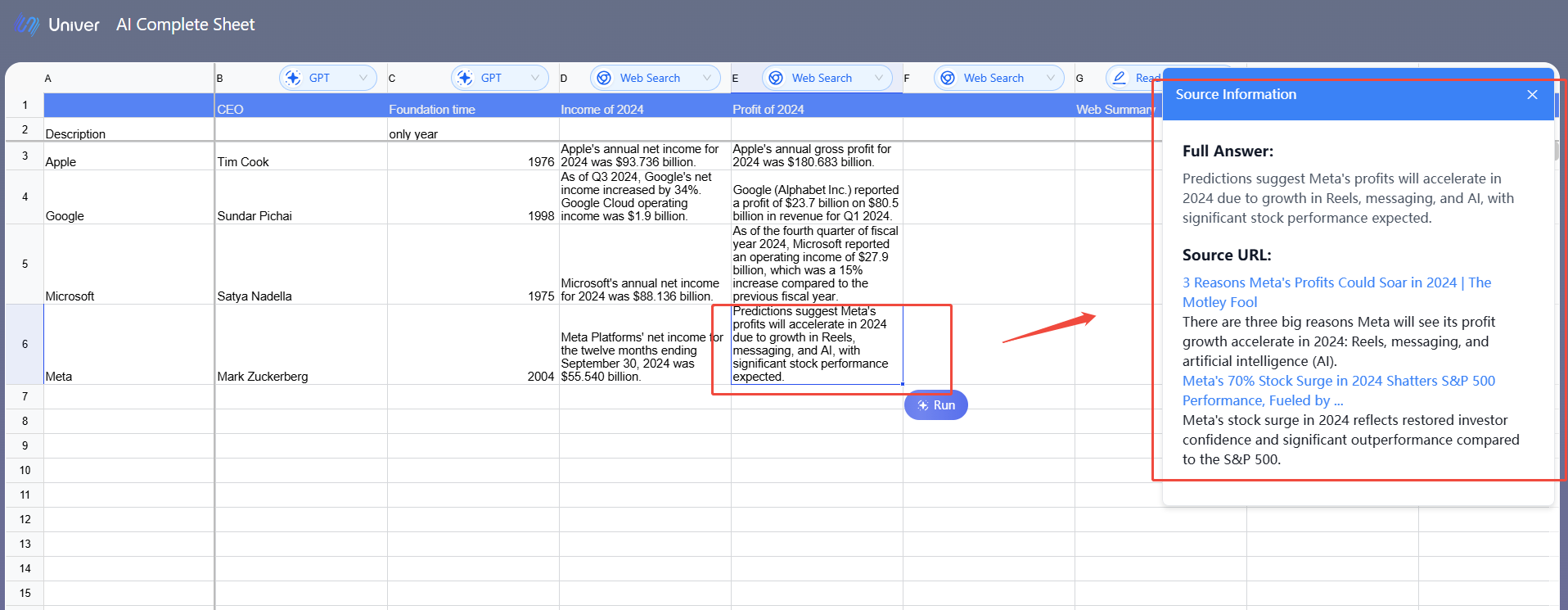Select the Google company cell
1568x610 pixels.
point(129,197)
